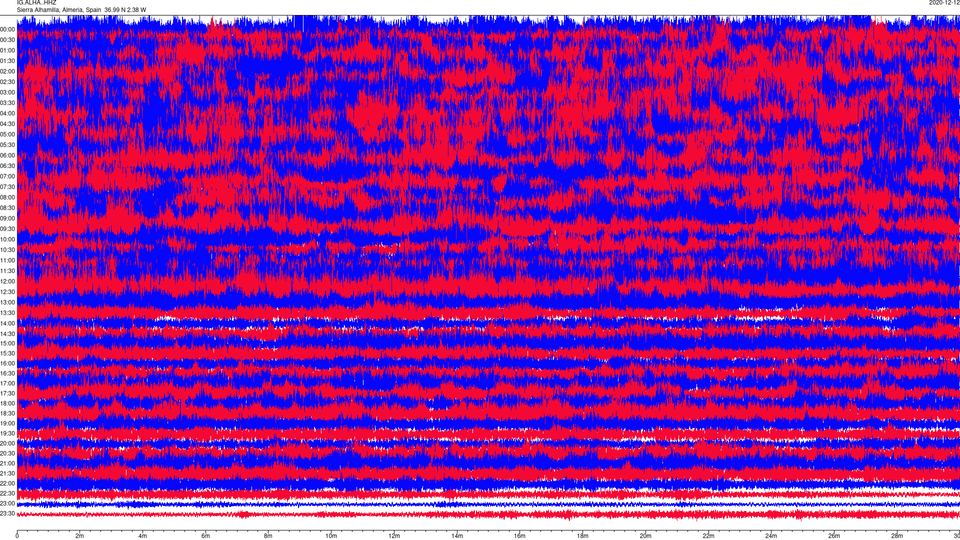Screen dimensions: 960x540
Task: Click the 6m axis tick label
Action: 206,536
